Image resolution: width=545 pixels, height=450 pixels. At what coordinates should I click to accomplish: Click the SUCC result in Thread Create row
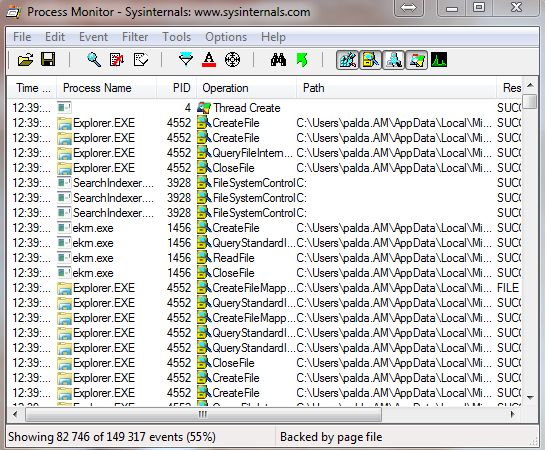(x=509, y=108)
